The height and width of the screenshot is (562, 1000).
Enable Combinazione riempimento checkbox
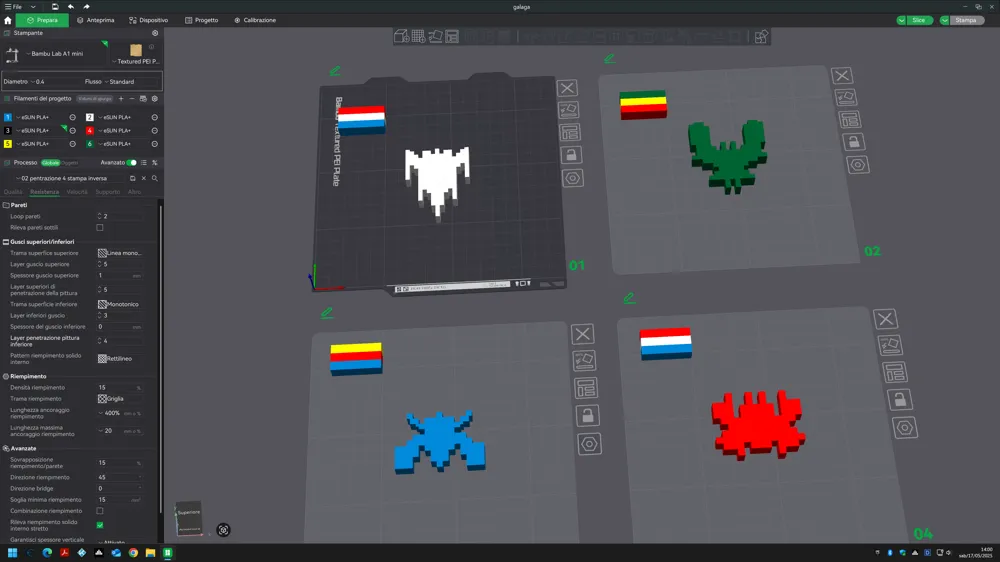[99, 511]
